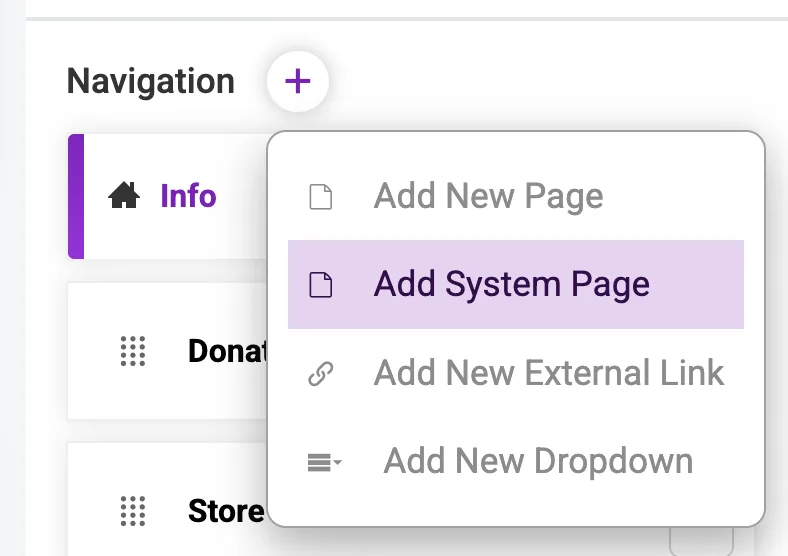Click the page icon beside Add System Page
Image resolution: width=788 pixels, height=556 pixels.
click(x=320, y=285)
